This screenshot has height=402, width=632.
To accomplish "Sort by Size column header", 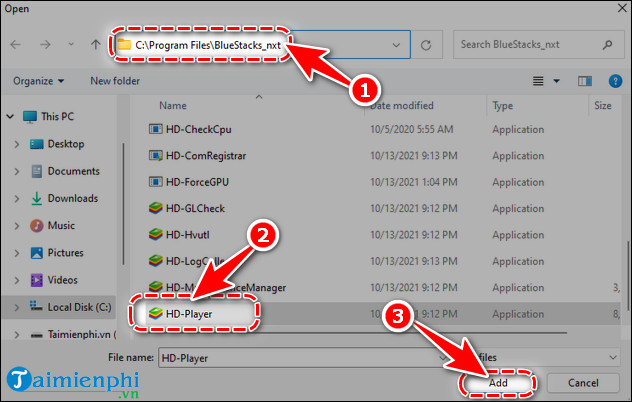I will (x=603, y=106).
